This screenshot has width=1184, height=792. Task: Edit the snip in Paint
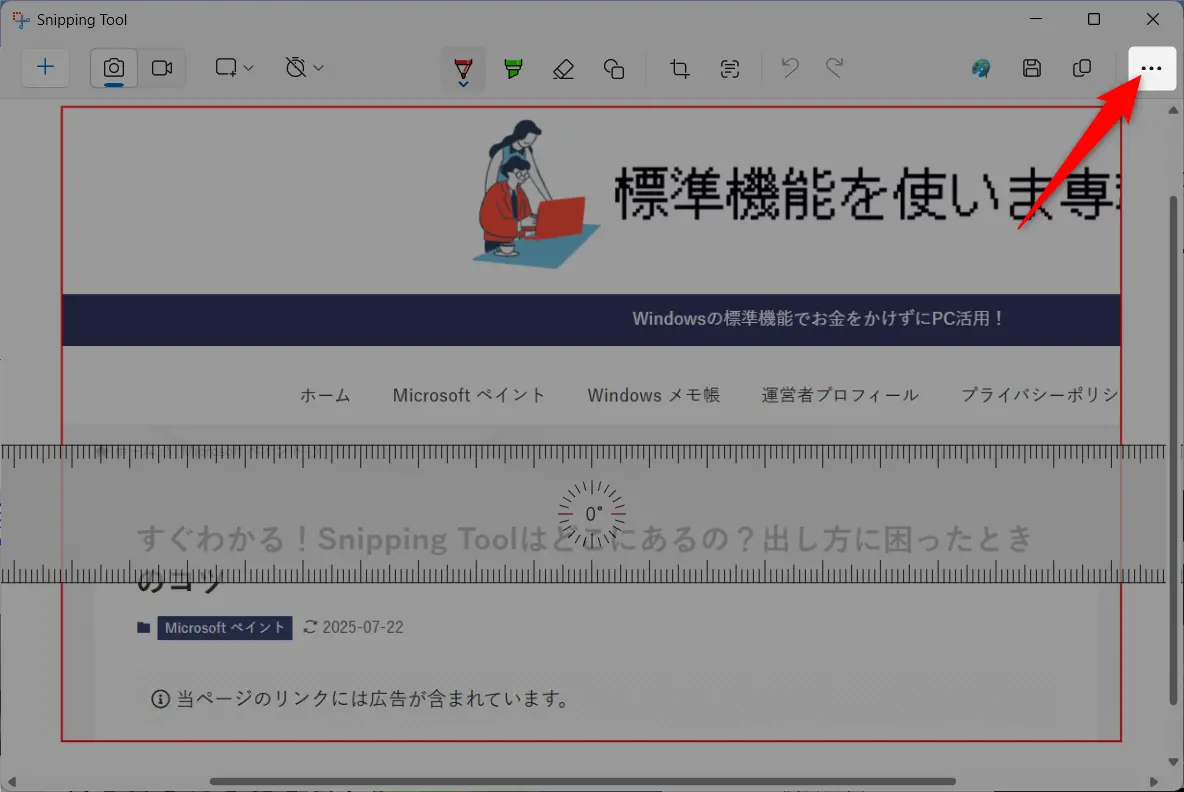pos(981,69)
